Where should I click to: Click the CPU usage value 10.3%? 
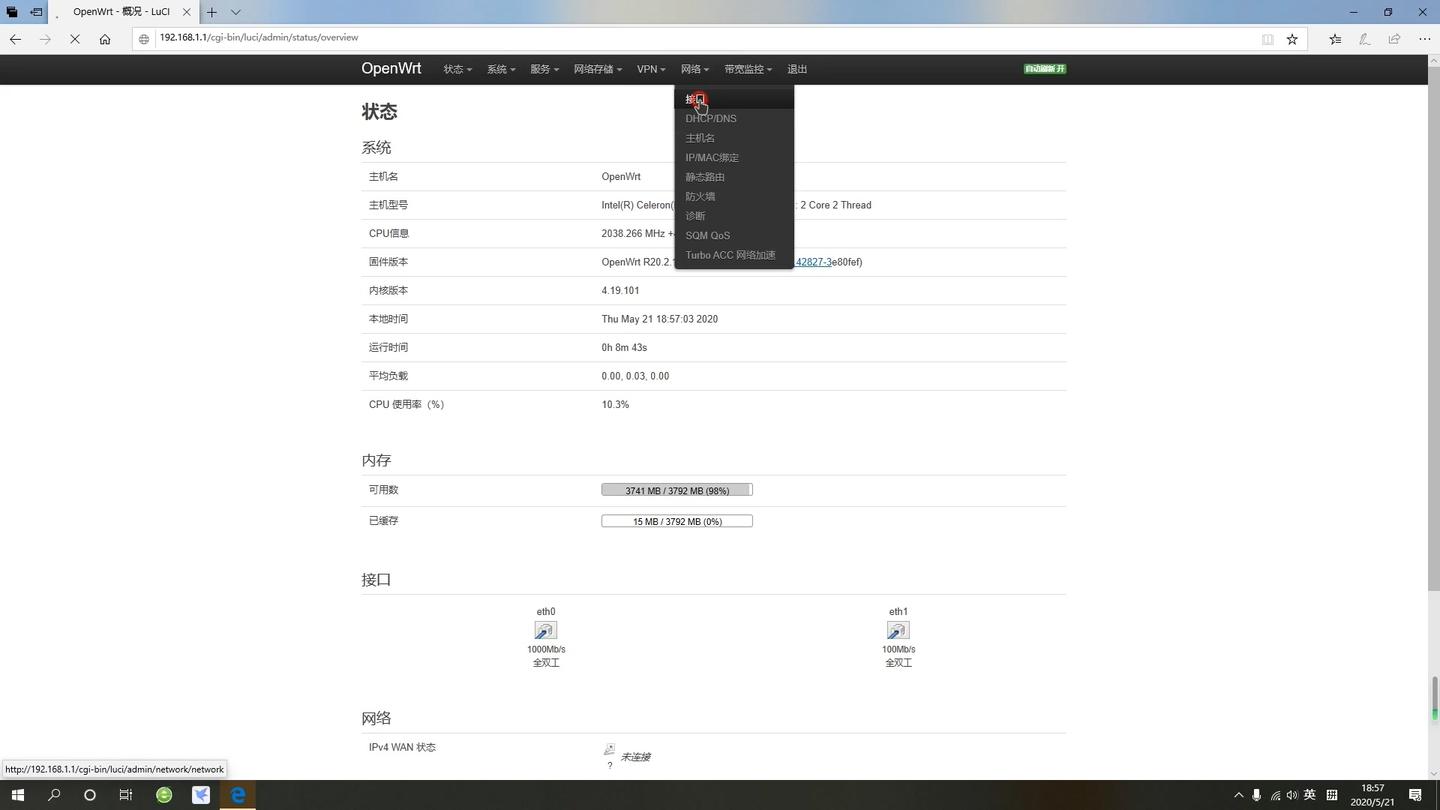[615, 405]
